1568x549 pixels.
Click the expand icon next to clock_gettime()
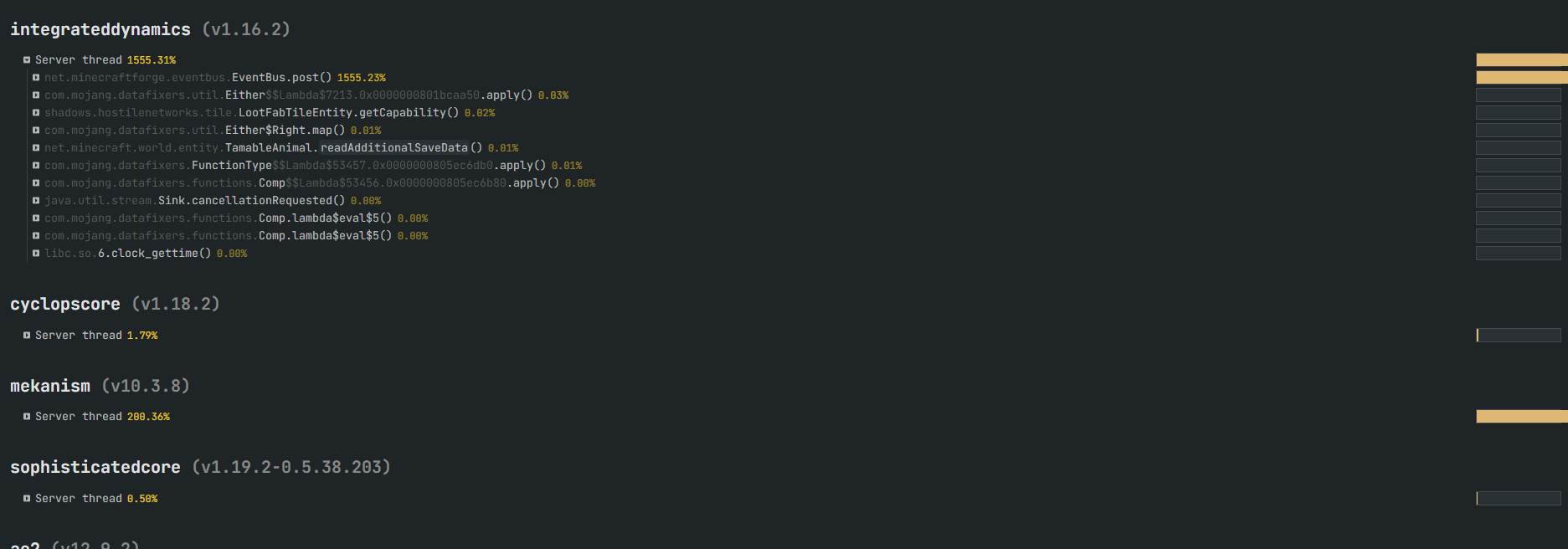point(36,253)
